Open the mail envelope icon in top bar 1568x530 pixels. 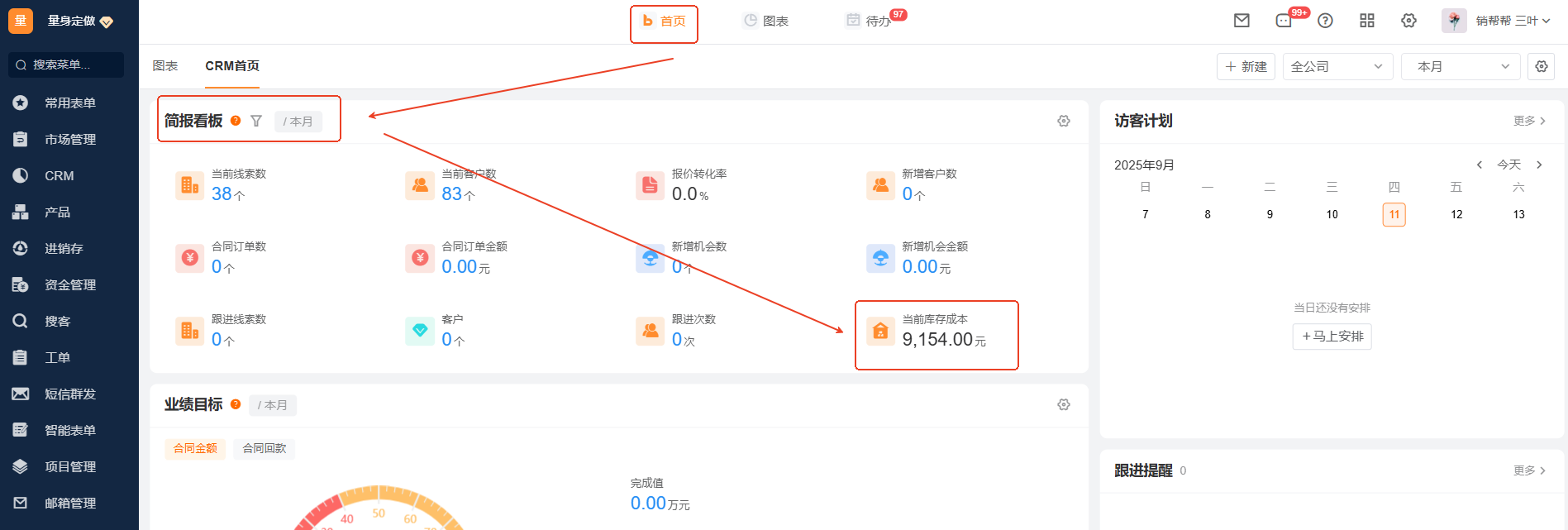coord(1242,21)
